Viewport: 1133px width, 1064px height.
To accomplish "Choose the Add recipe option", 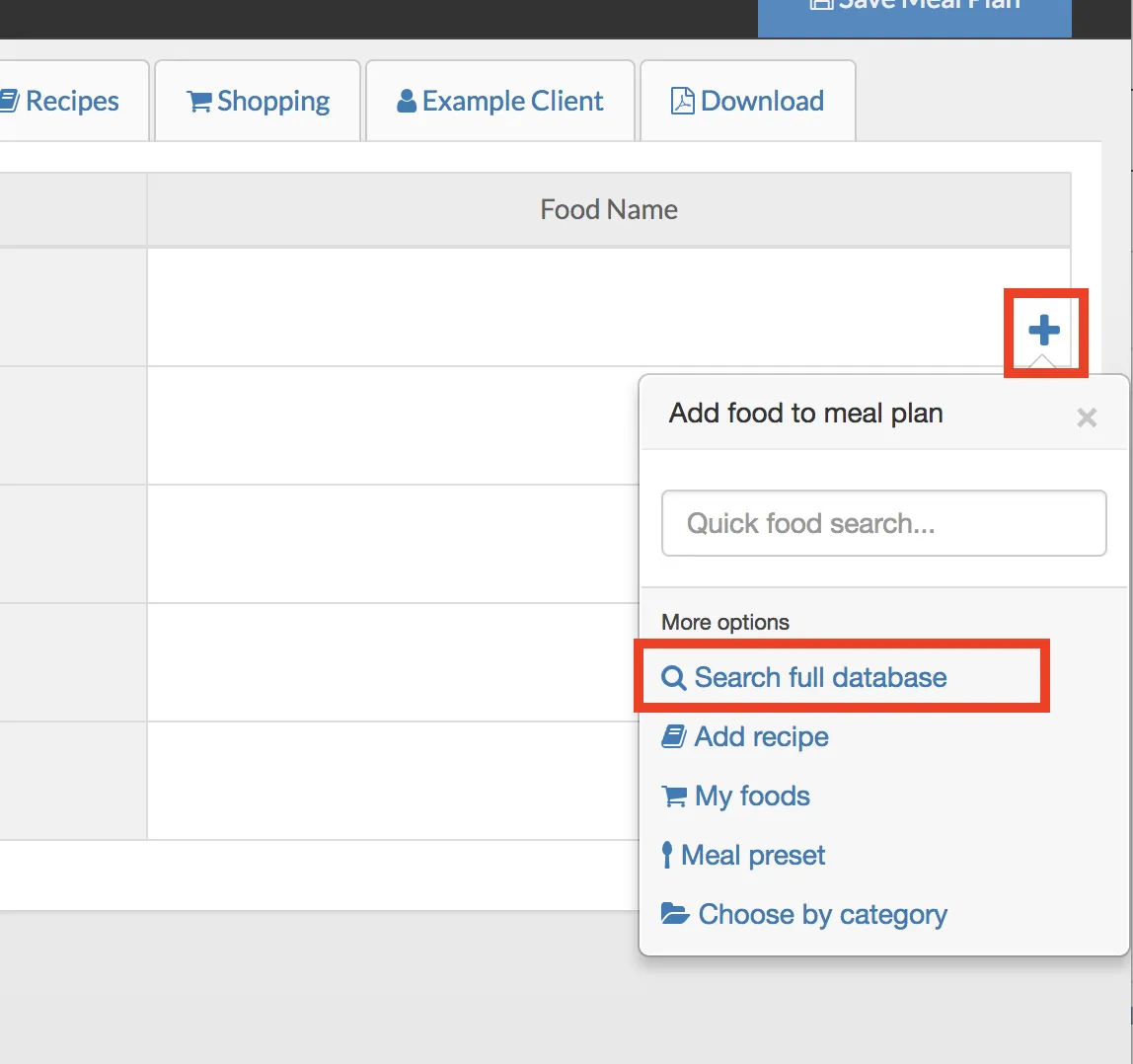I will [x=761, y=736].
